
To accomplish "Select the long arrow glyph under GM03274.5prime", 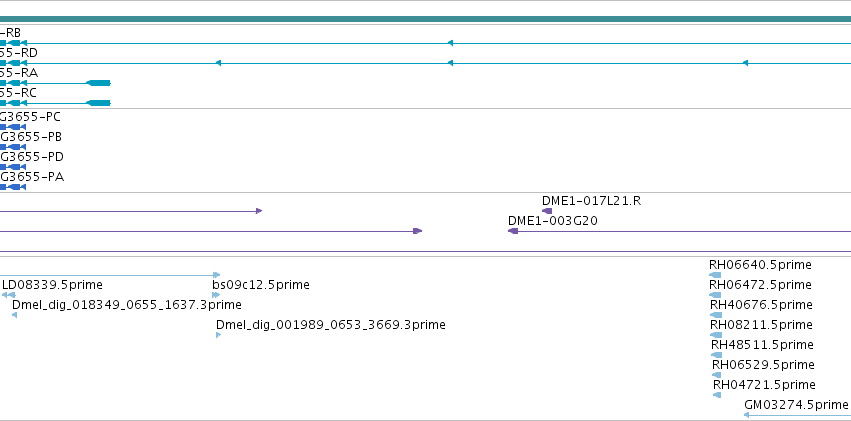I will (797, 415).
